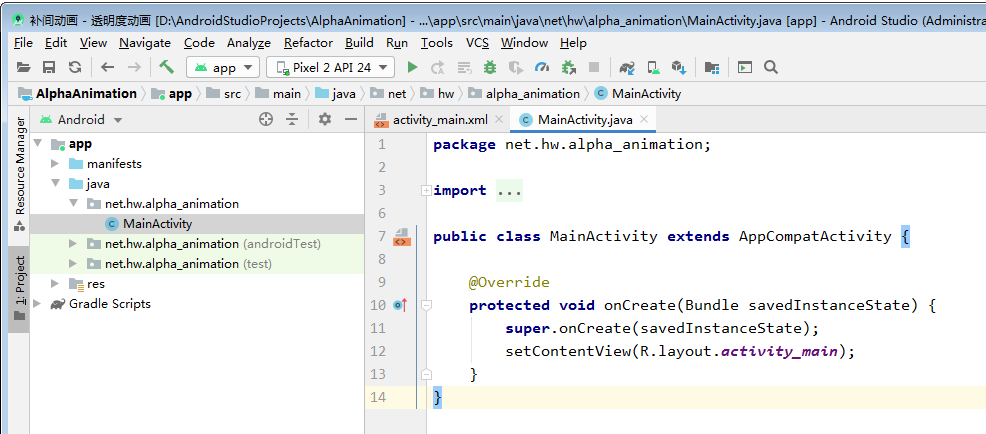This screenshot has width=986, height=434.
Task: Expand net.hw.alpha_animation (test) arrow
Action: click(x=74, y=264)
